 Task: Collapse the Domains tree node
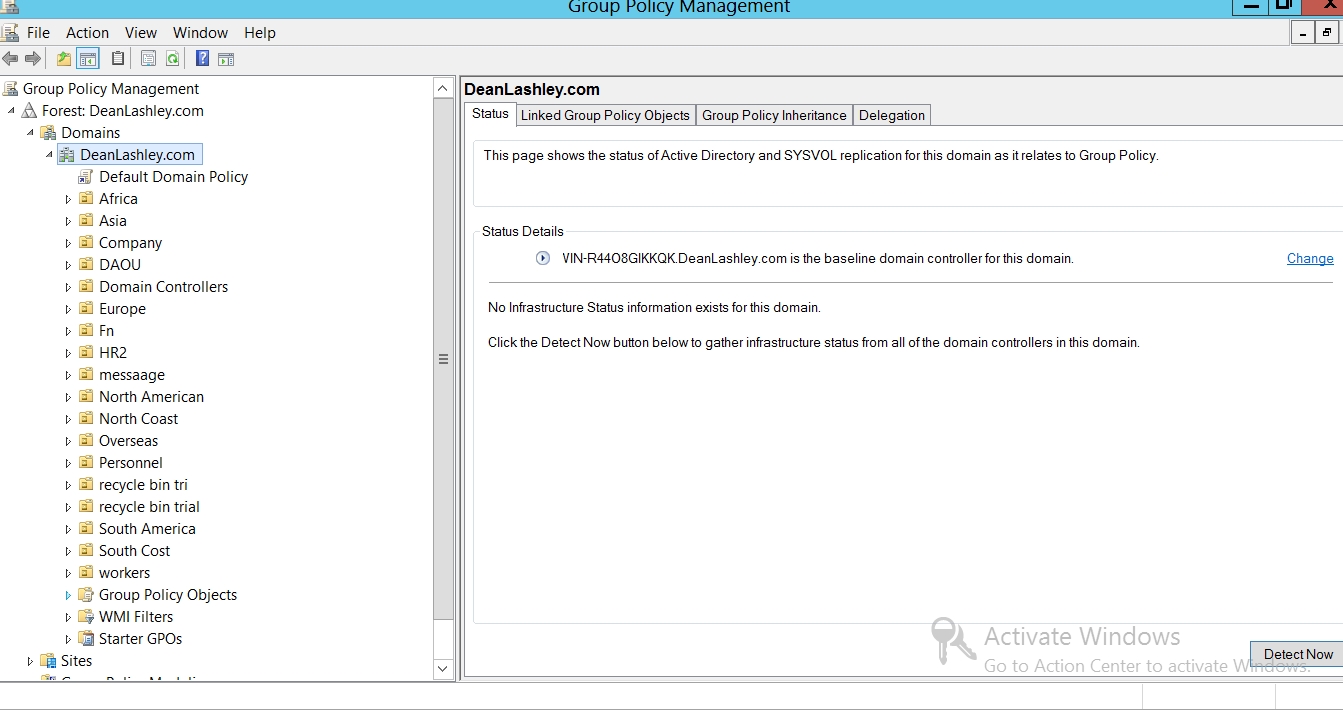coord(31,133)
